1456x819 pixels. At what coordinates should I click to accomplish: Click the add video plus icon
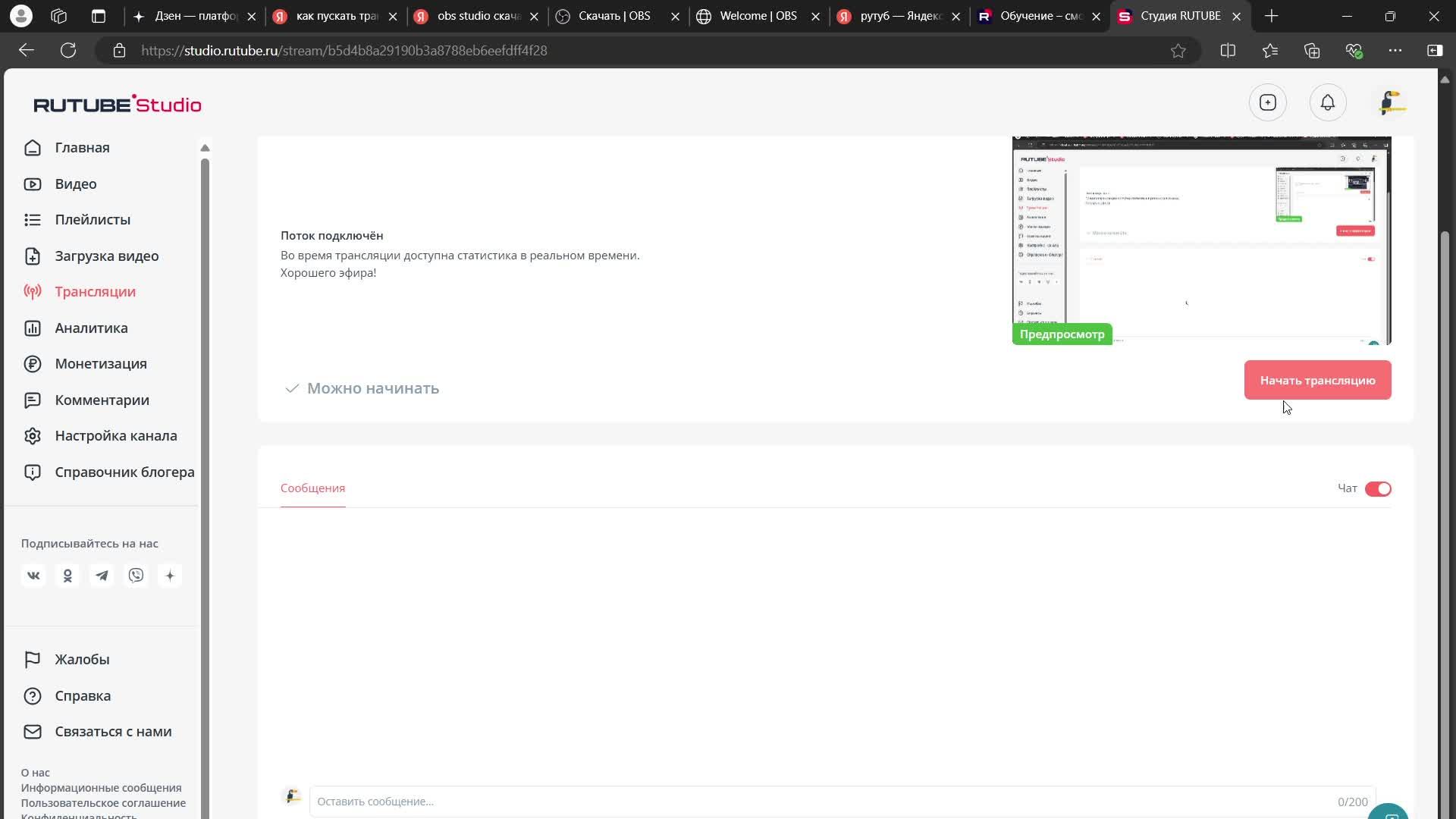[x=1268, y=102]
